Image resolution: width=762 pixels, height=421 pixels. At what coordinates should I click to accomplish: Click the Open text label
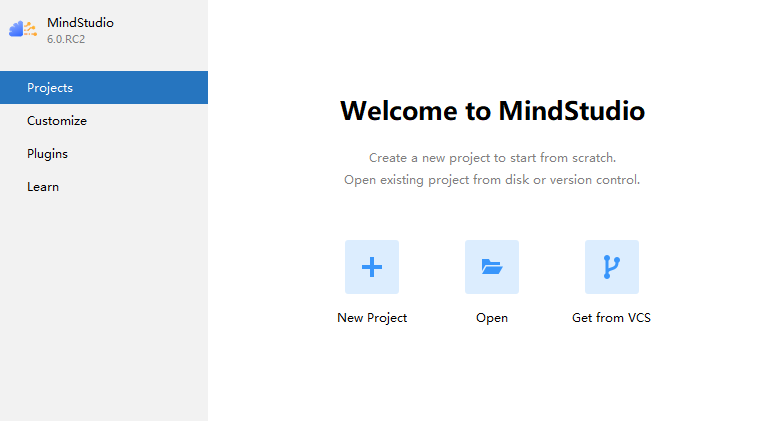492,318
